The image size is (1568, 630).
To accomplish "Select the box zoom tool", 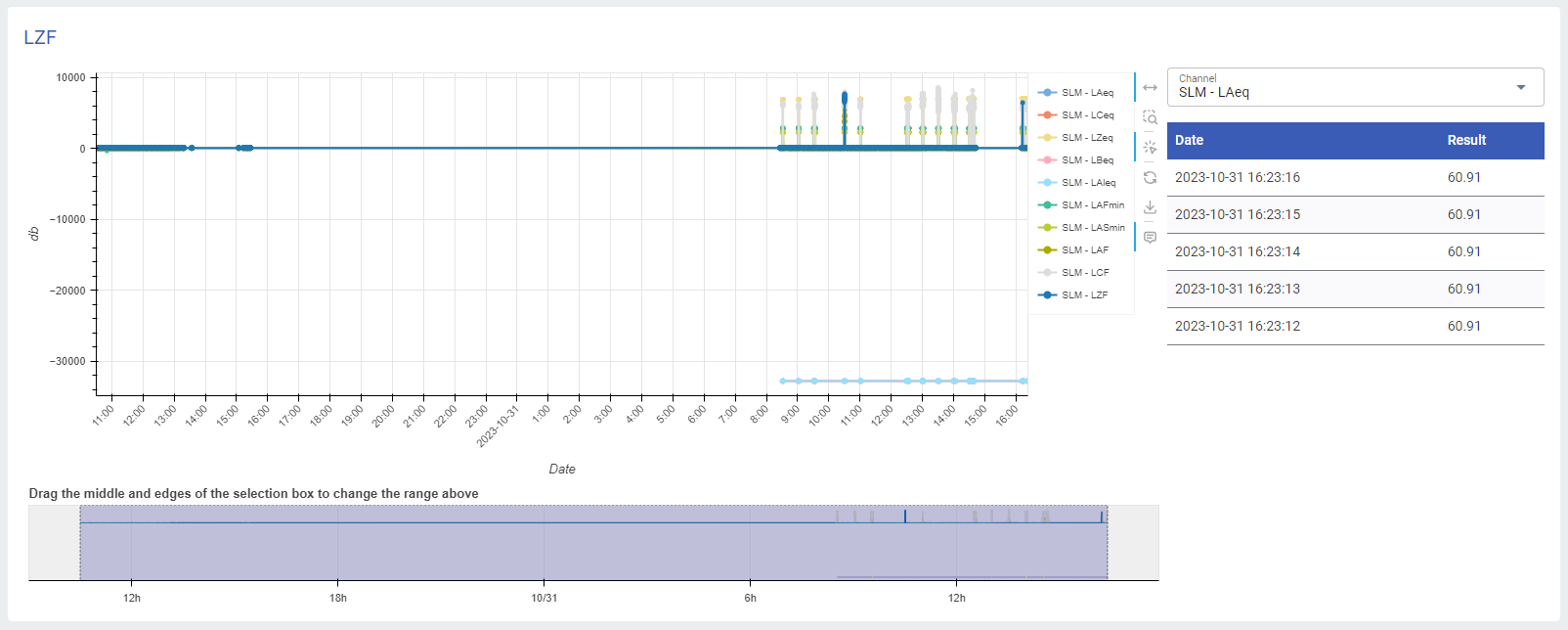I will [x=1150, y=117].
